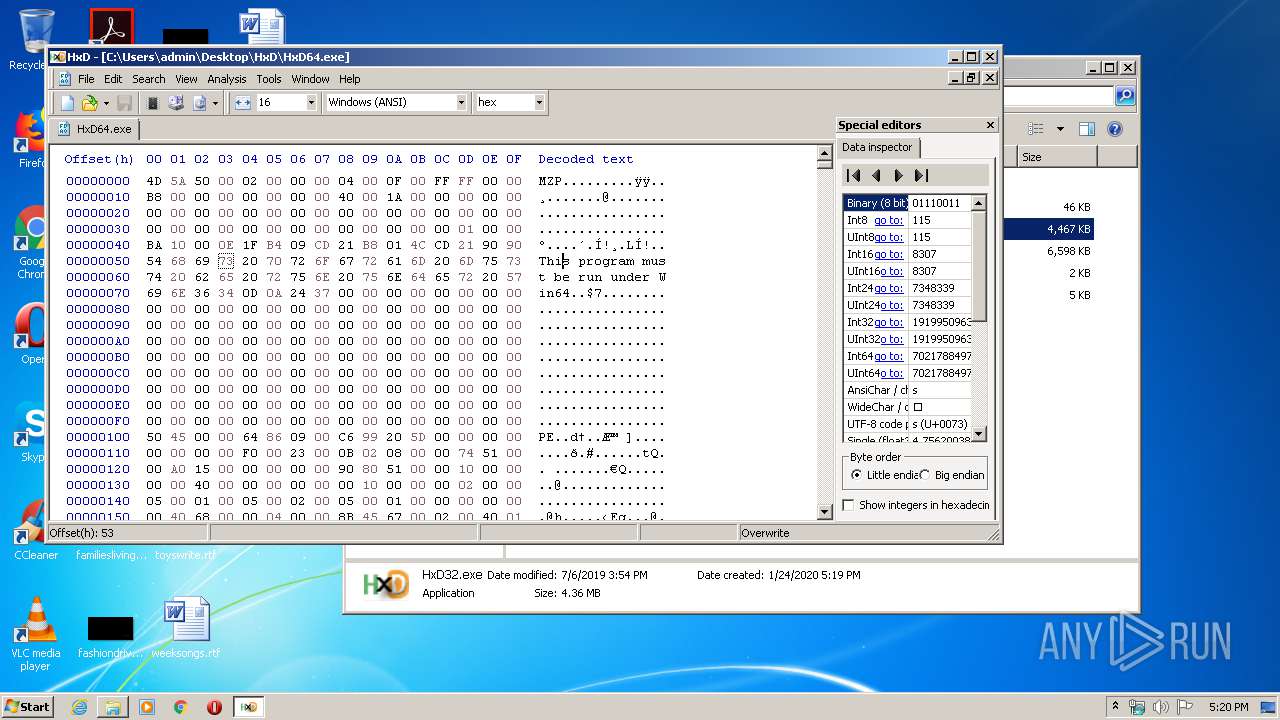Close the Special editors panel
The width and height of the screenshot is (1280, 720).
[990, 125]
